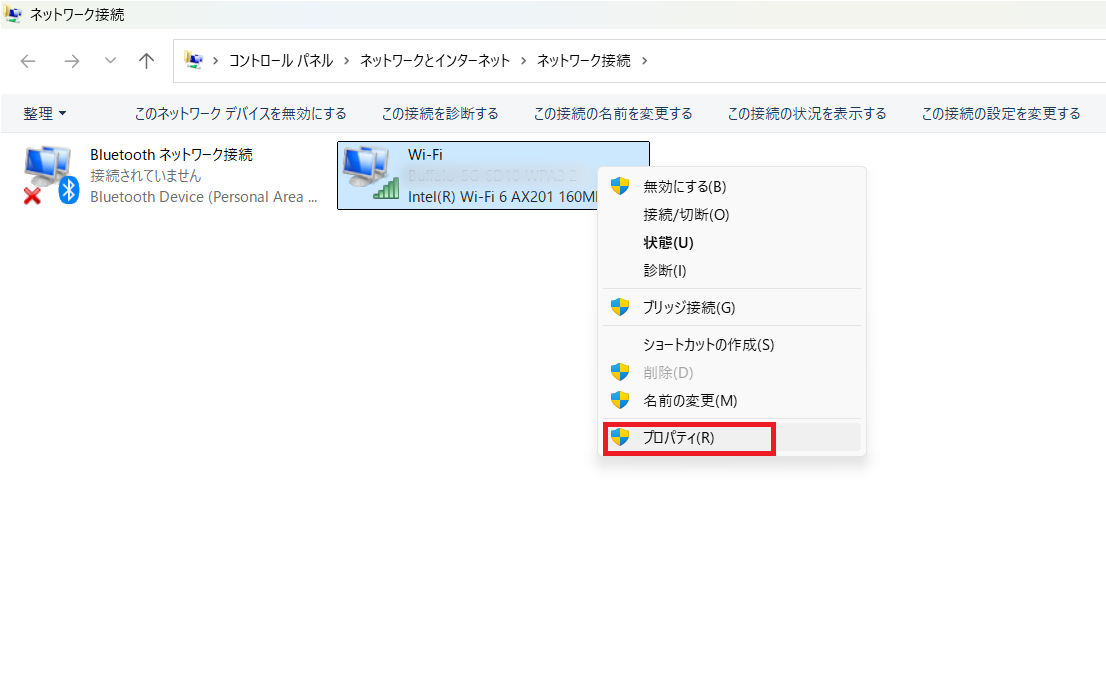Choose 名前の変更(M) from the context menu
The height and width of the screenshot is (687, 1106).
click(x=689, y=401)
